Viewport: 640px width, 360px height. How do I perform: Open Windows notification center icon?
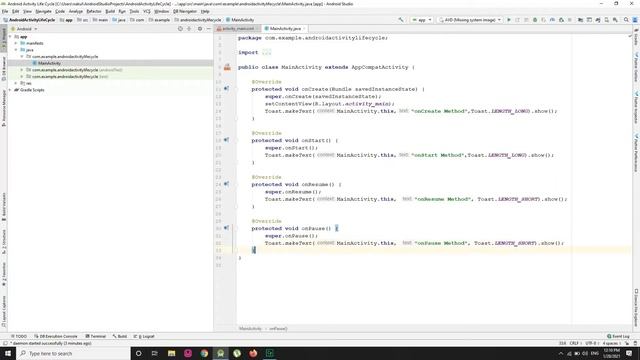coord(629,353)
